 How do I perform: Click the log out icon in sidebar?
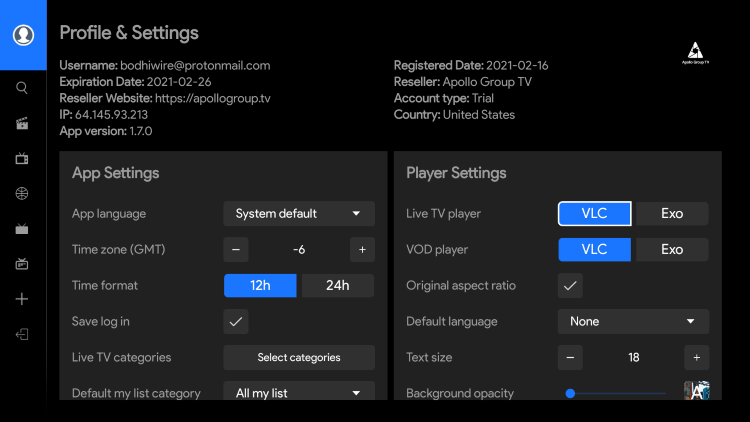click(22, 334)
